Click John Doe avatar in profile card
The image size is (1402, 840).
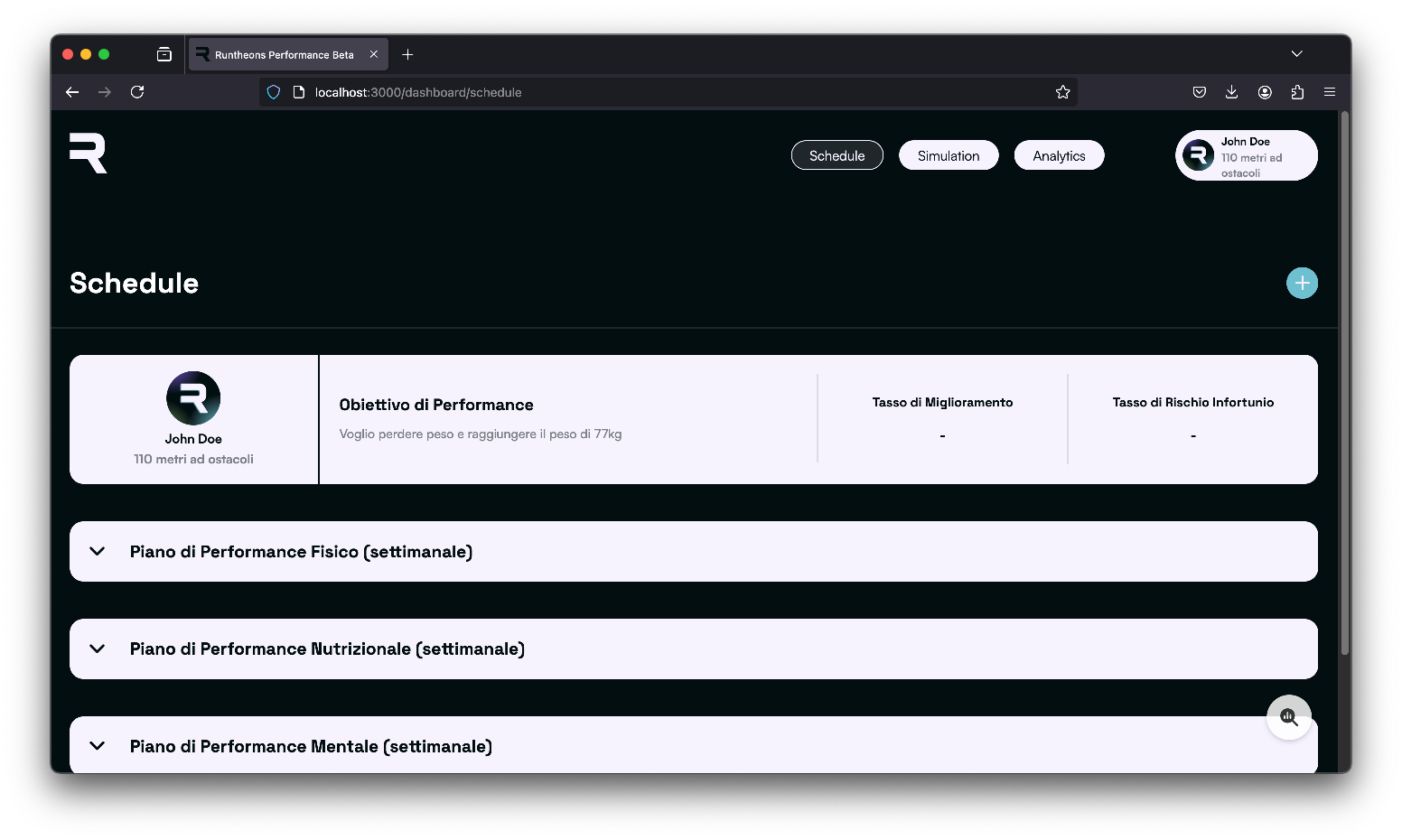[193, 398]
